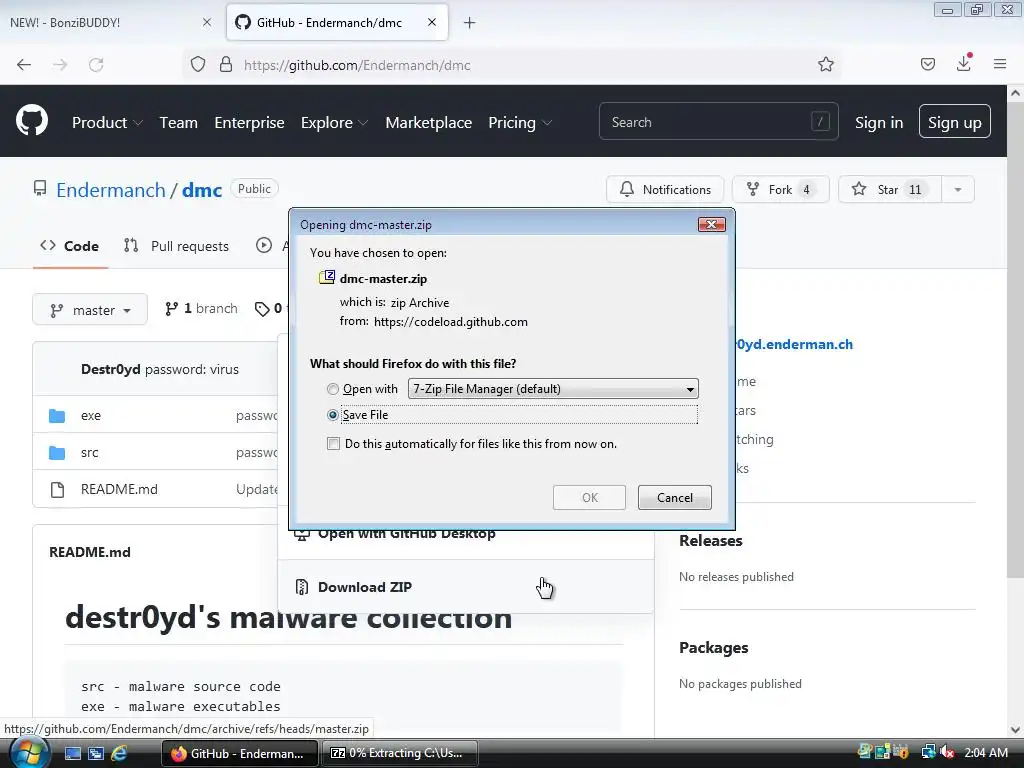
Task: Open the tracking protection shield icon
Action: [198, 64]
